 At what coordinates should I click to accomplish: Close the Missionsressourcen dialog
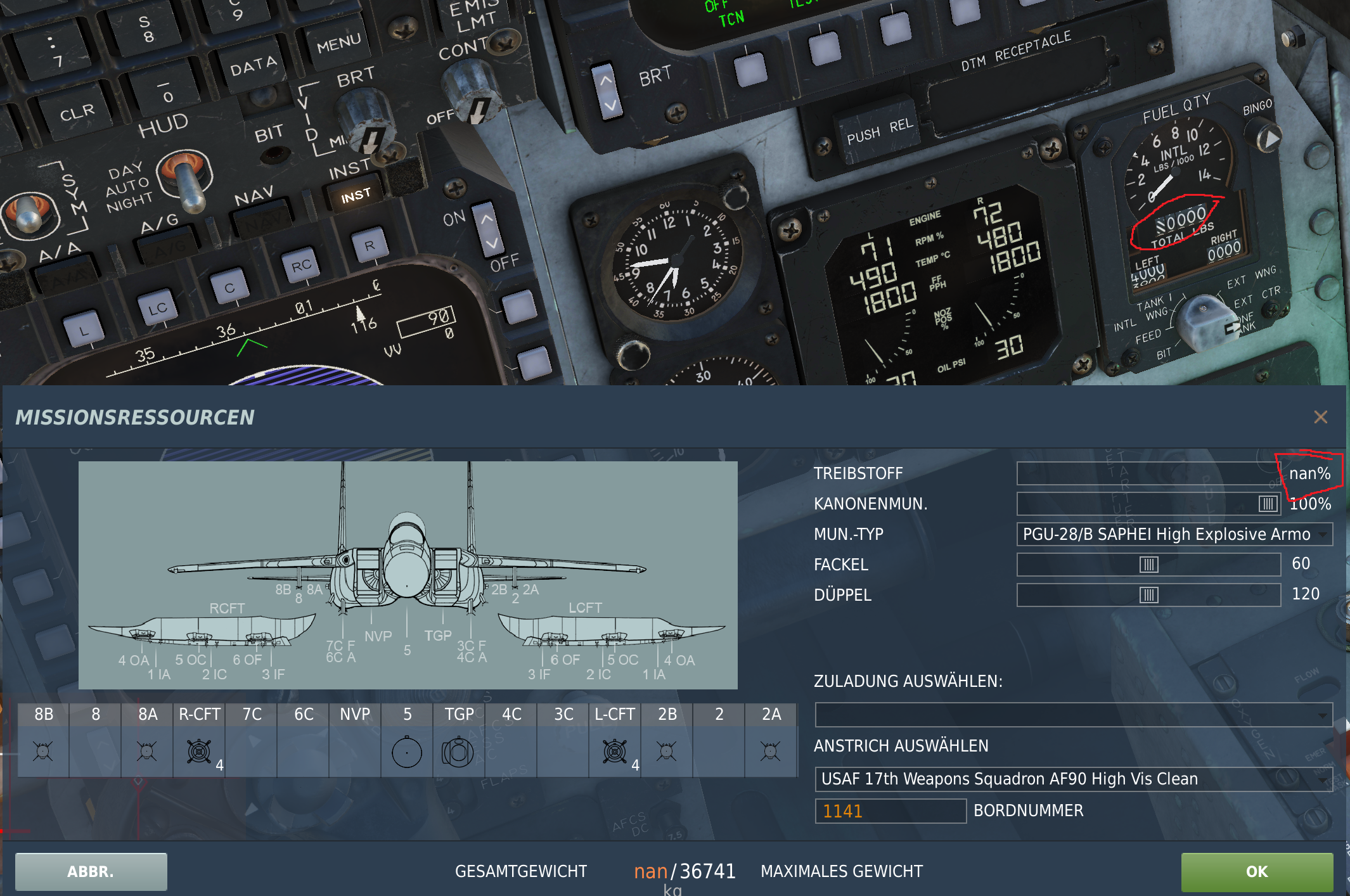point(1320,417)
